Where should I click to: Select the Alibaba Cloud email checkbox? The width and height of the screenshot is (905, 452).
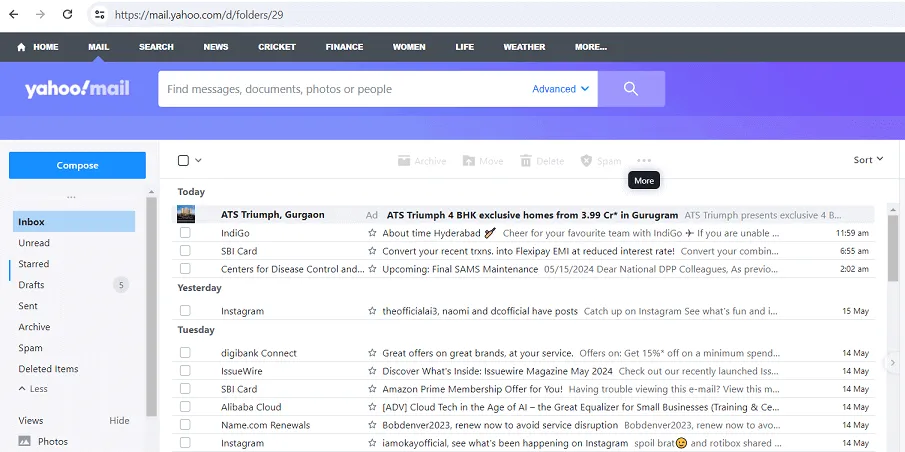[185, 406]
